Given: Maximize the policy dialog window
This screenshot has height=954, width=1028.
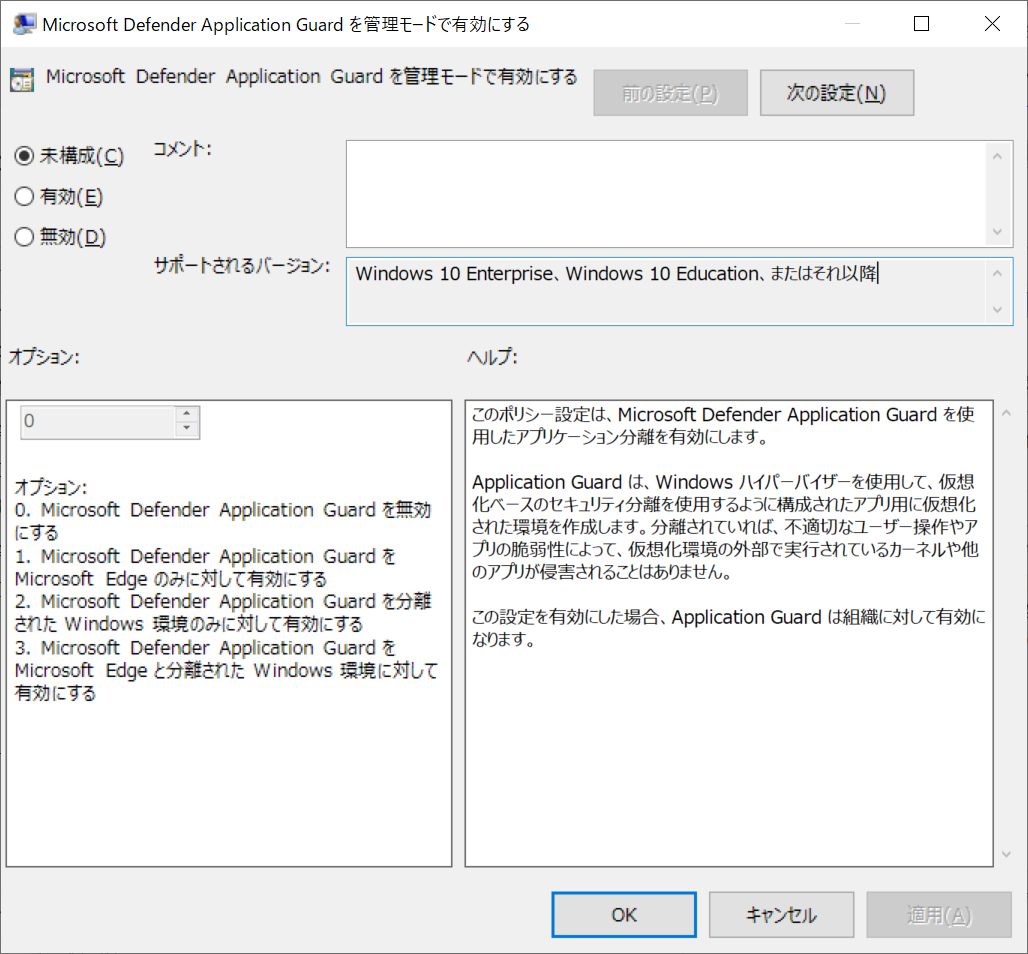Looking at the screenshot, I should coord(921,24).
